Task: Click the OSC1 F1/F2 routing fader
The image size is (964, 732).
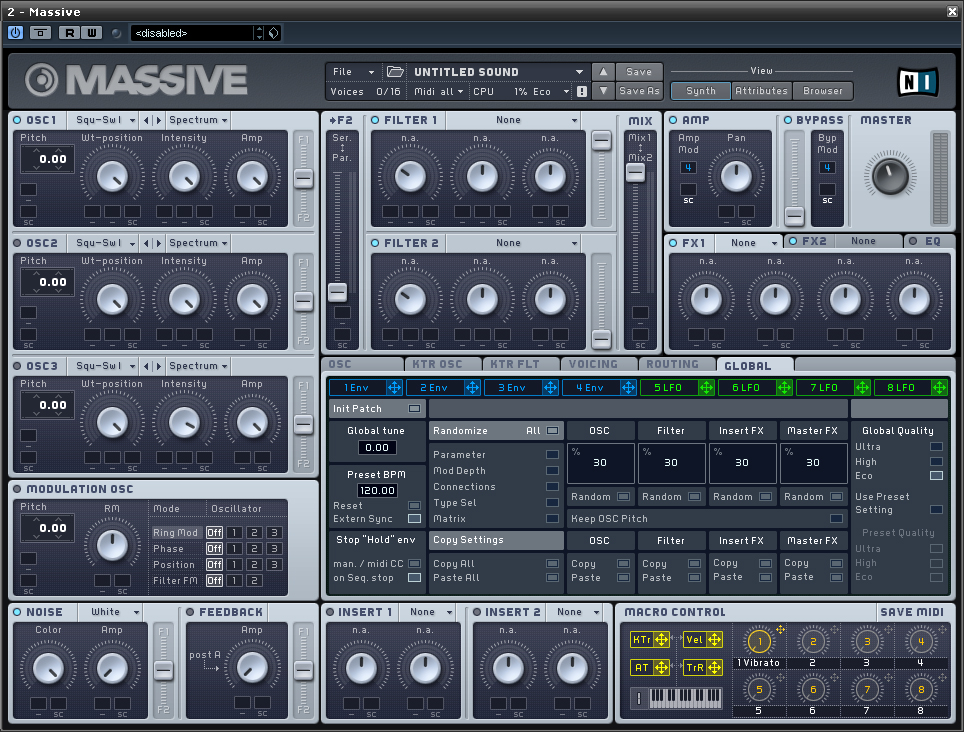Action: [303, 178]
